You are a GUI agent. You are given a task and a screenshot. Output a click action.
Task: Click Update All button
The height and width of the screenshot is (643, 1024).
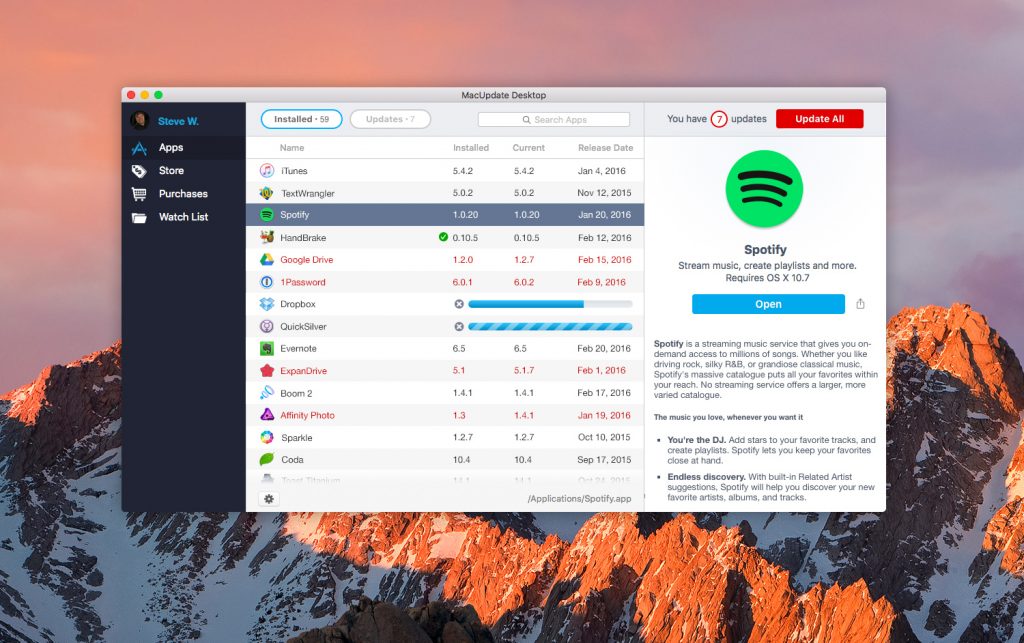point(820,119)
